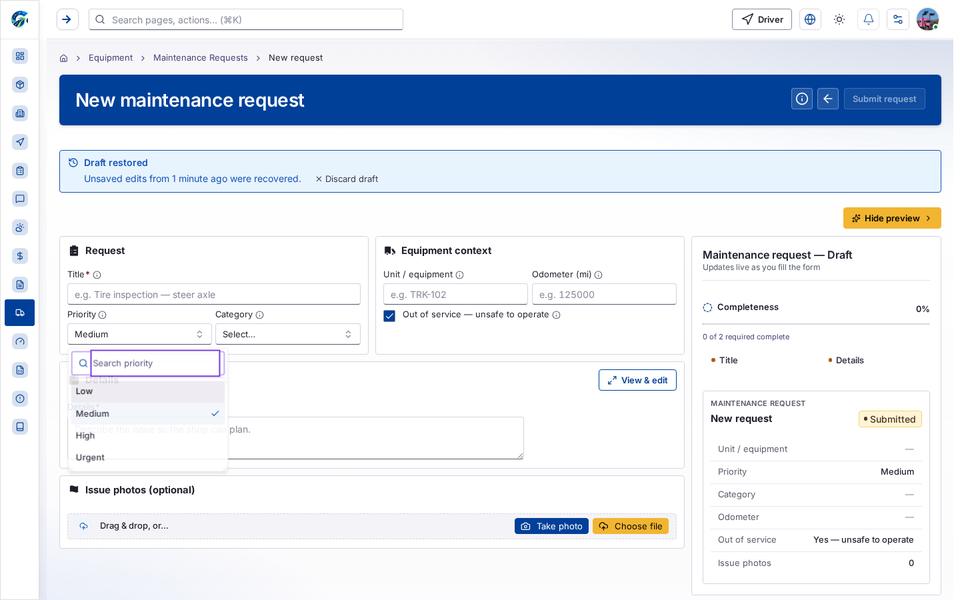
Task: Click the Take photo button
Action: click(552, 526)
